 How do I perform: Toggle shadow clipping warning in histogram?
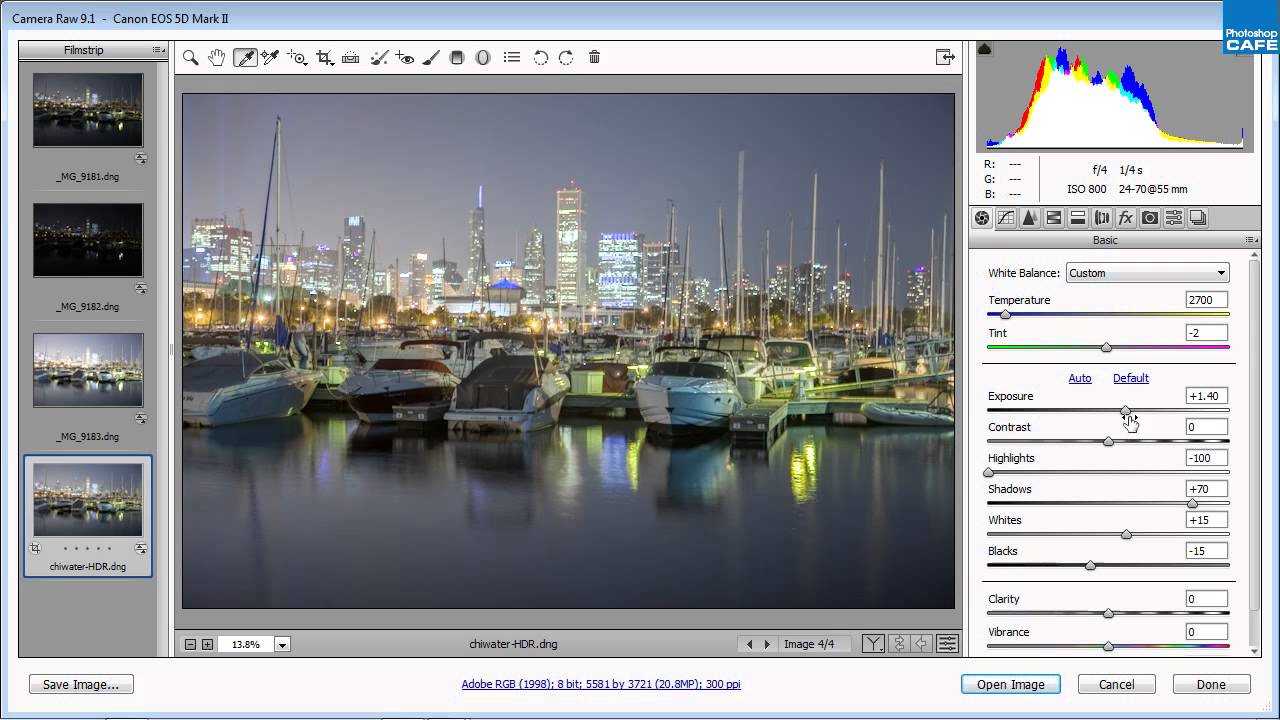pos(984,49)
